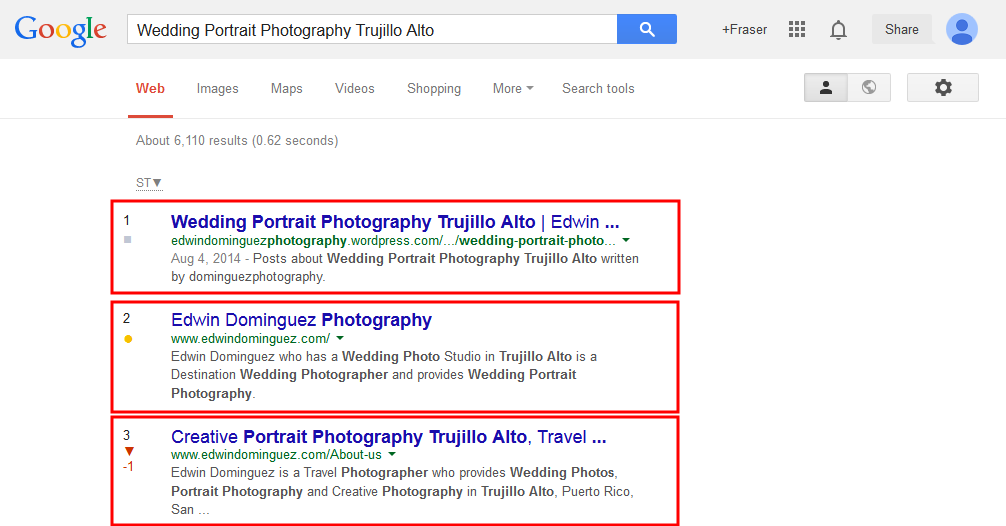Click the www.edwindominguez.com/ URL text
The image size is (1006, 526).
point(250,338)
